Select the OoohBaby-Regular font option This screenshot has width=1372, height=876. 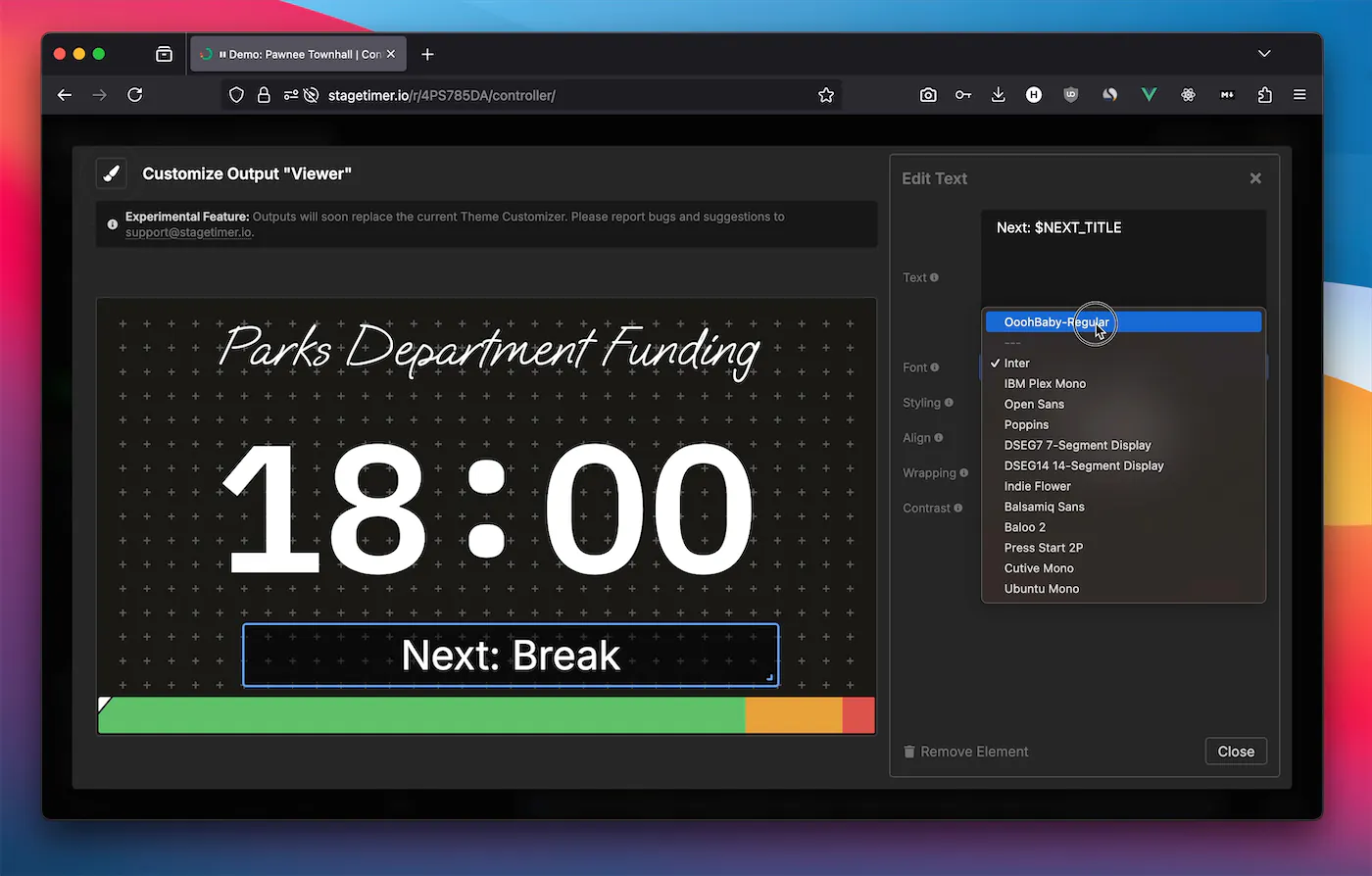1056,321
